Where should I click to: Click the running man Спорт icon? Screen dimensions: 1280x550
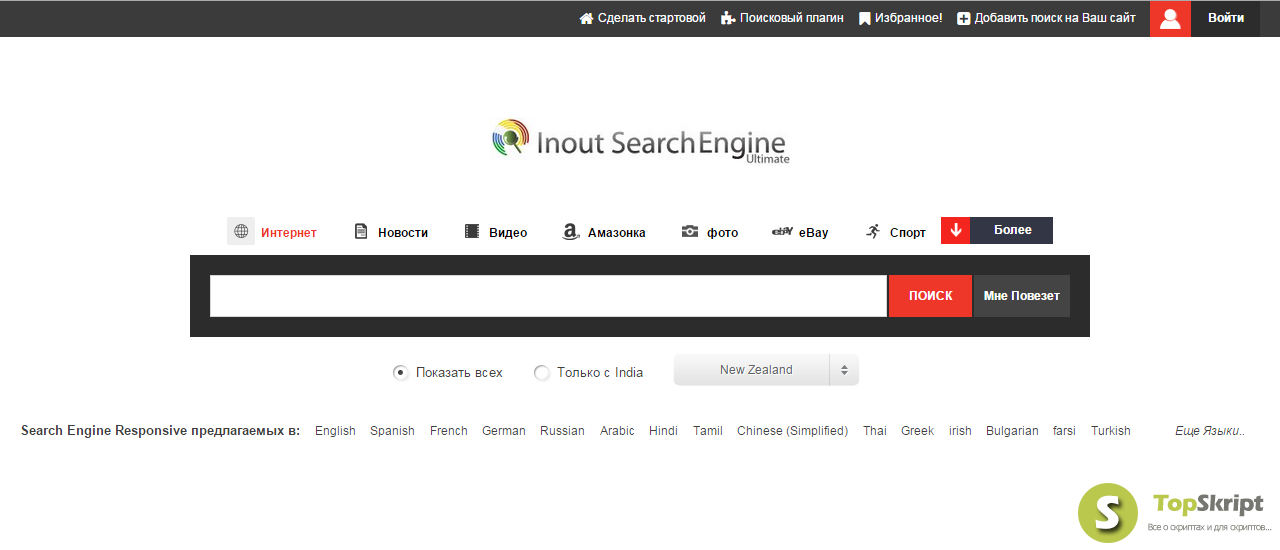[874, 231]
